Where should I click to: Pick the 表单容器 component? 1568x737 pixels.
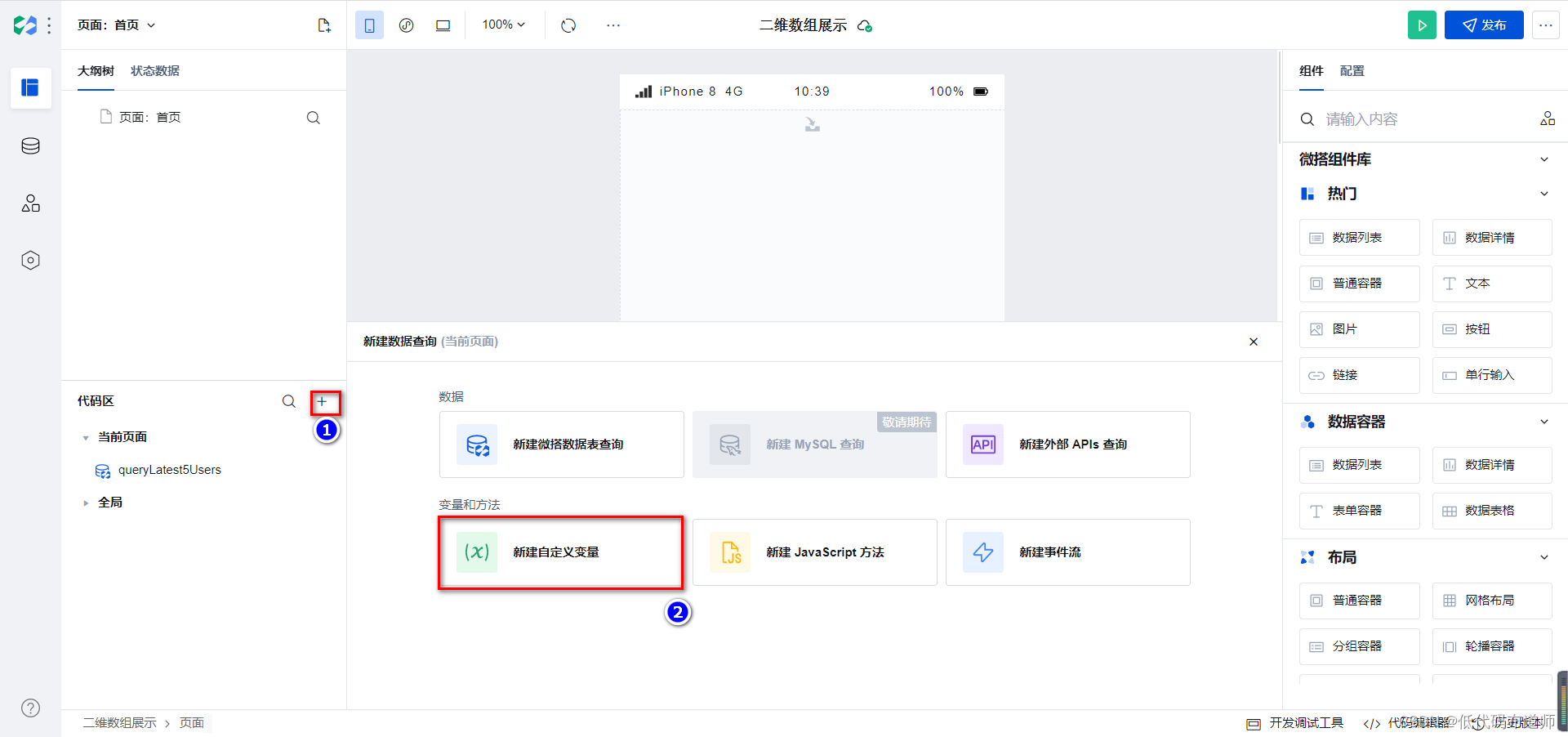1360,511
